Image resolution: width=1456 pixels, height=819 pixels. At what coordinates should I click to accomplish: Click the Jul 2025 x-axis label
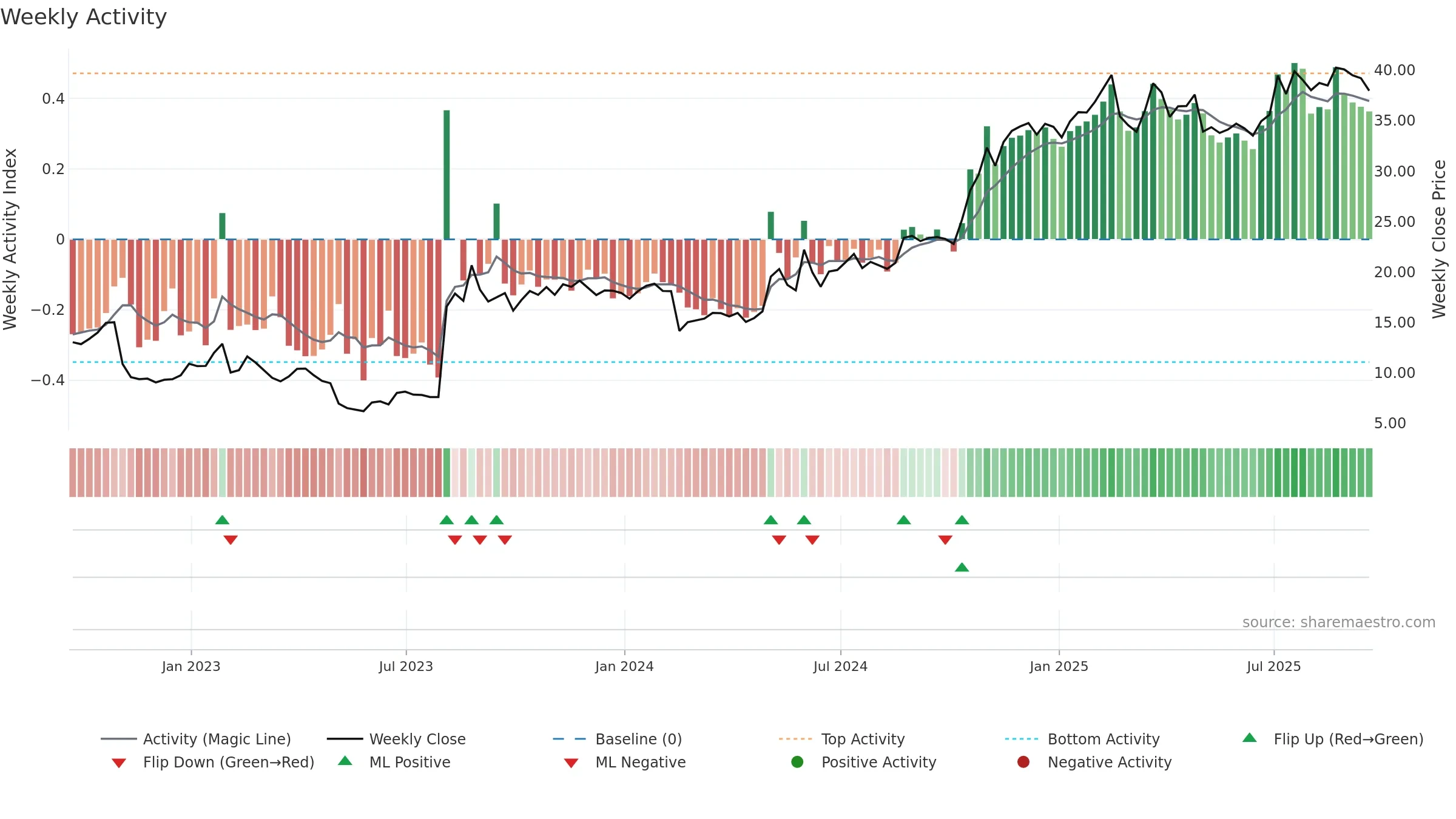coord(1274,667)
